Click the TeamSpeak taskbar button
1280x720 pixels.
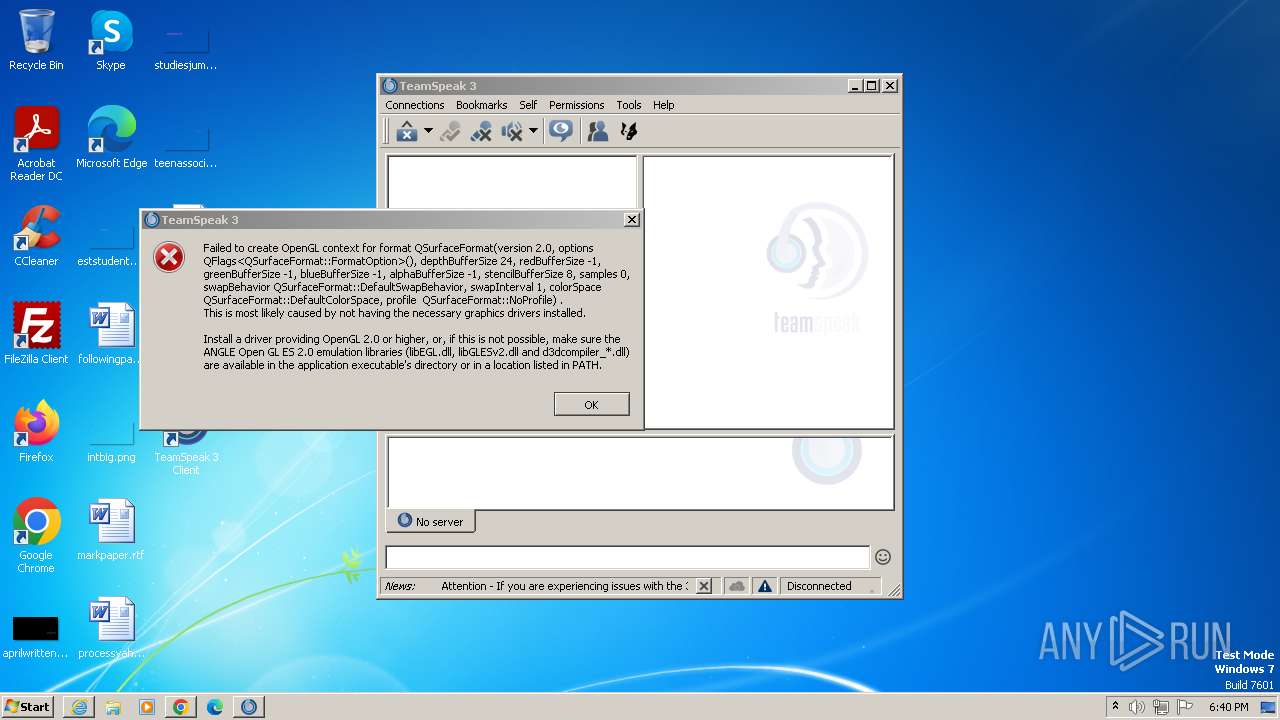[x=249, y=707]
